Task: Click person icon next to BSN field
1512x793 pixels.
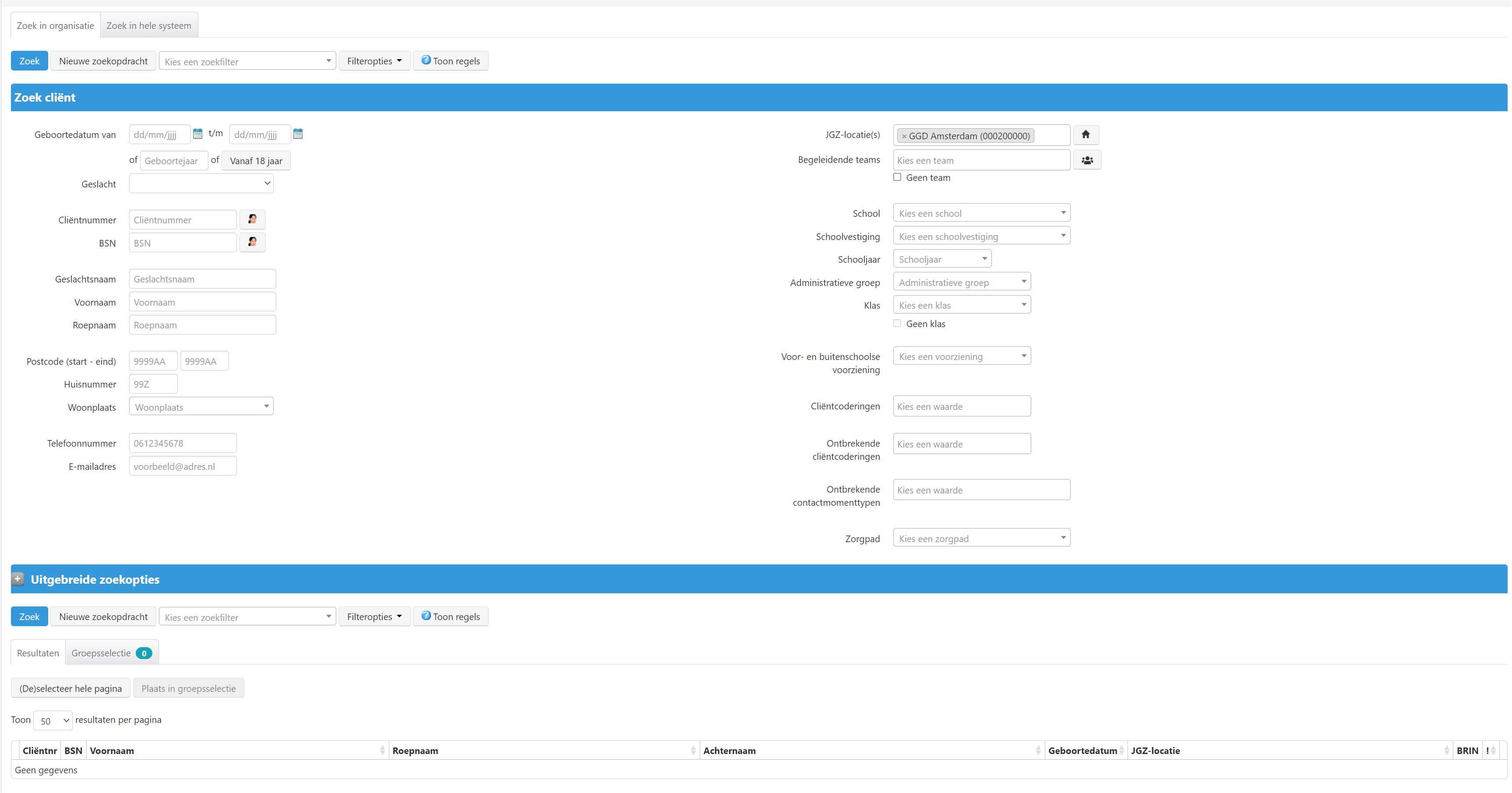Action: point(252,243)
